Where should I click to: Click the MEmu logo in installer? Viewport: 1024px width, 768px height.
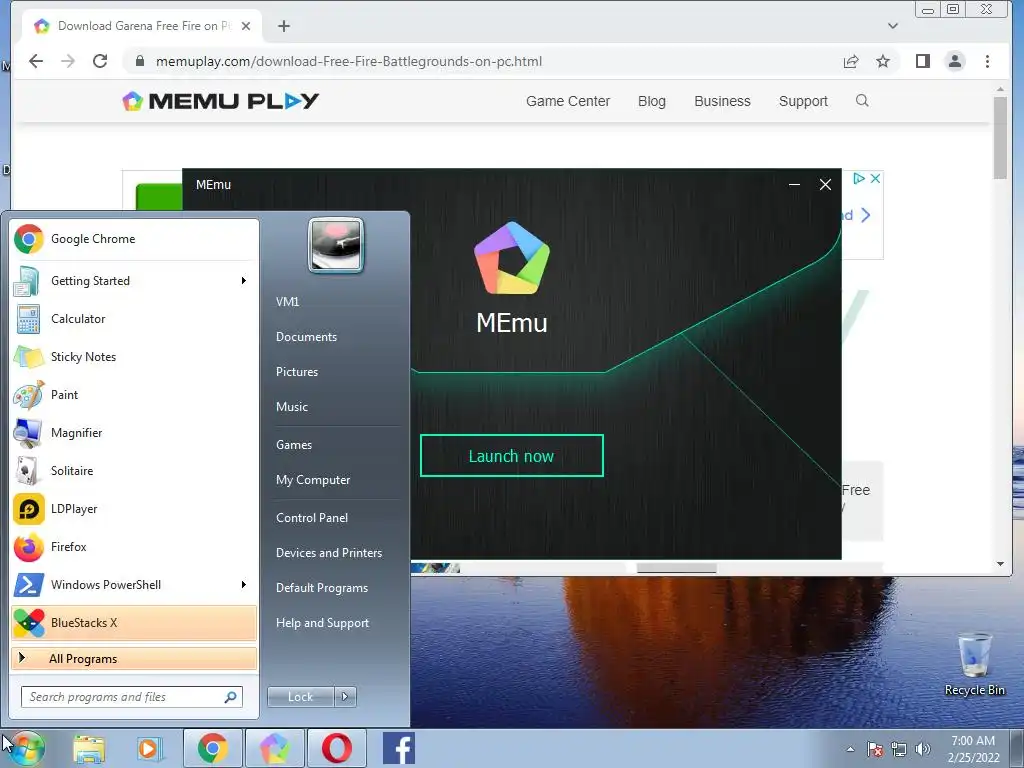click(x=512, y=258)
